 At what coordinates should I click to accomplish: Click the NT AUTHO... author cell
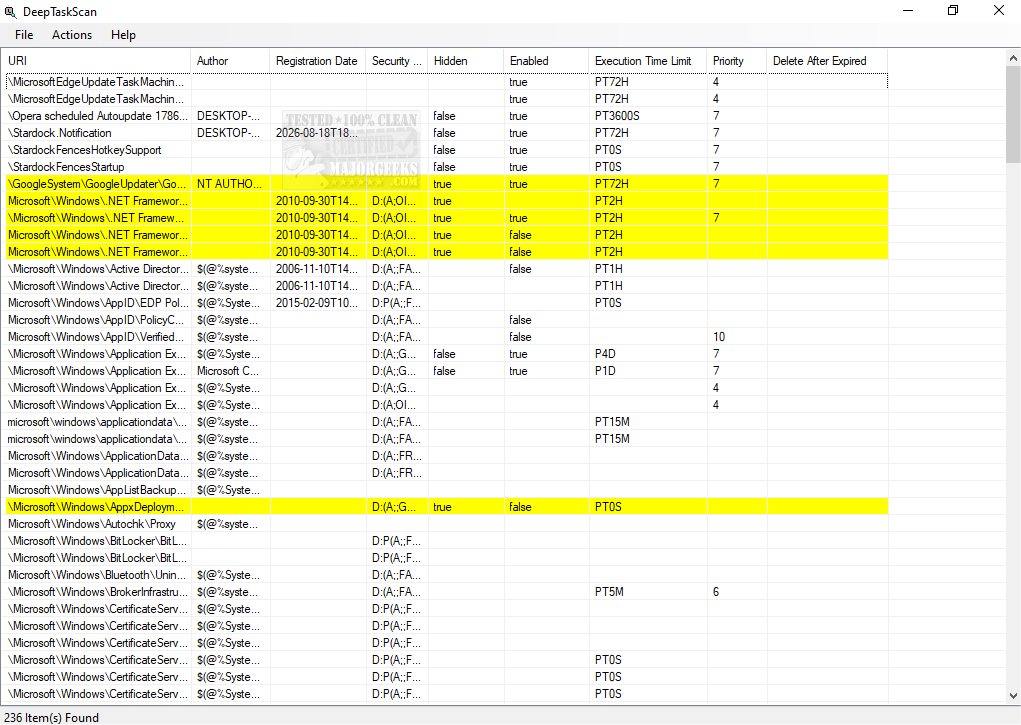coord(229,184)
